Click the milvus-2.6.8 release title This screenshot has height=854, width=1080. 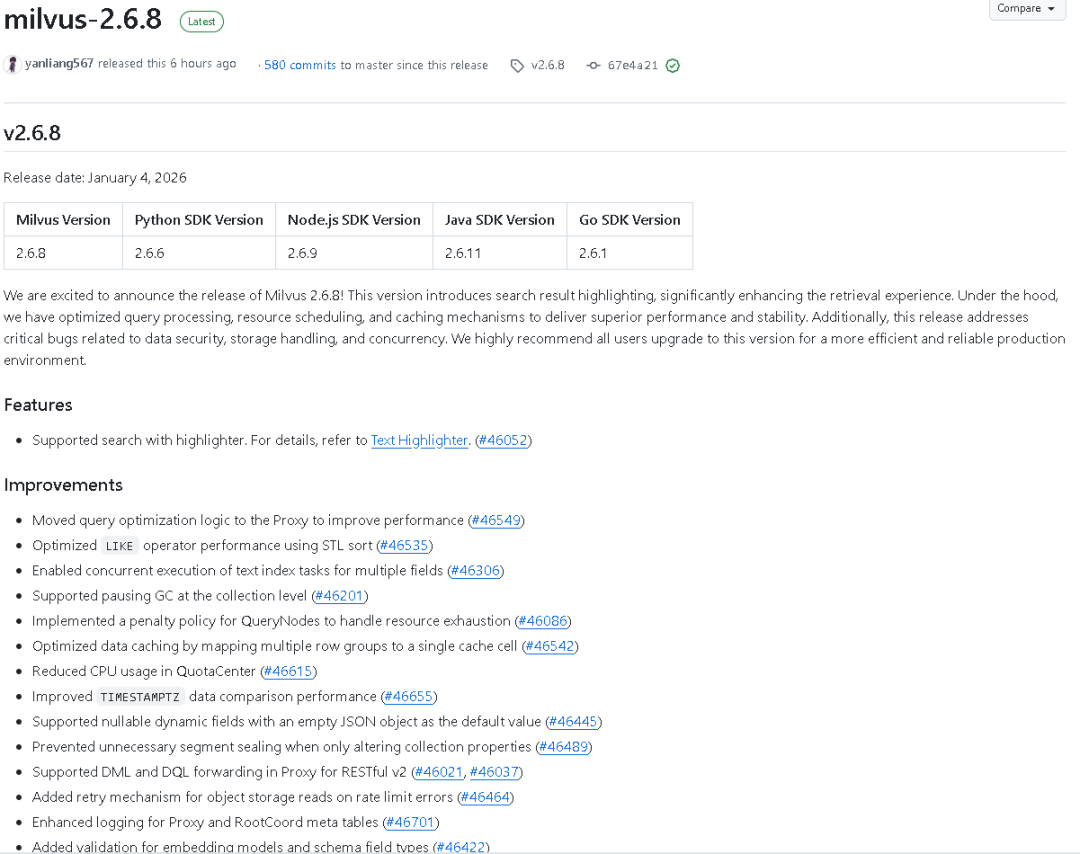click(x=83, y=19)
